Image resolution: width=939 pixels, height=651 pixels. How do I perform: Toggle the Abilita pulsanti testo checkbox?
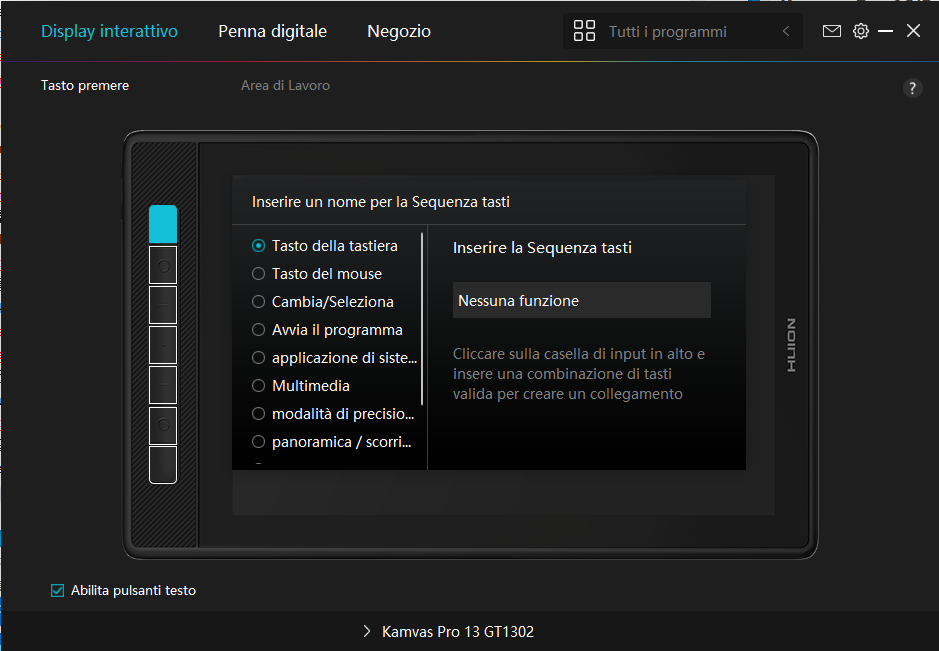pyautogui.click(x=57, y=590)
